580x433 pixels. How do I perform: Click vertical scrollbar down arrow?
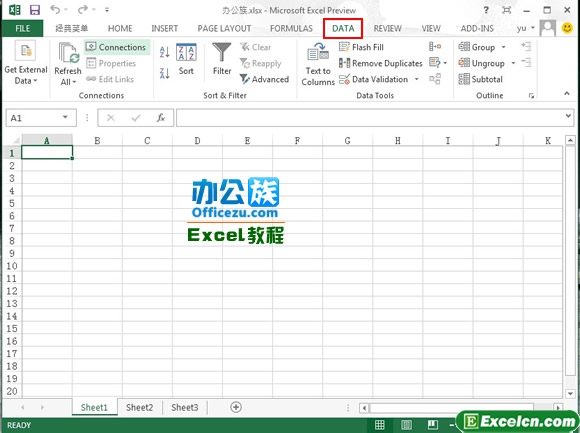coord(570,394)
